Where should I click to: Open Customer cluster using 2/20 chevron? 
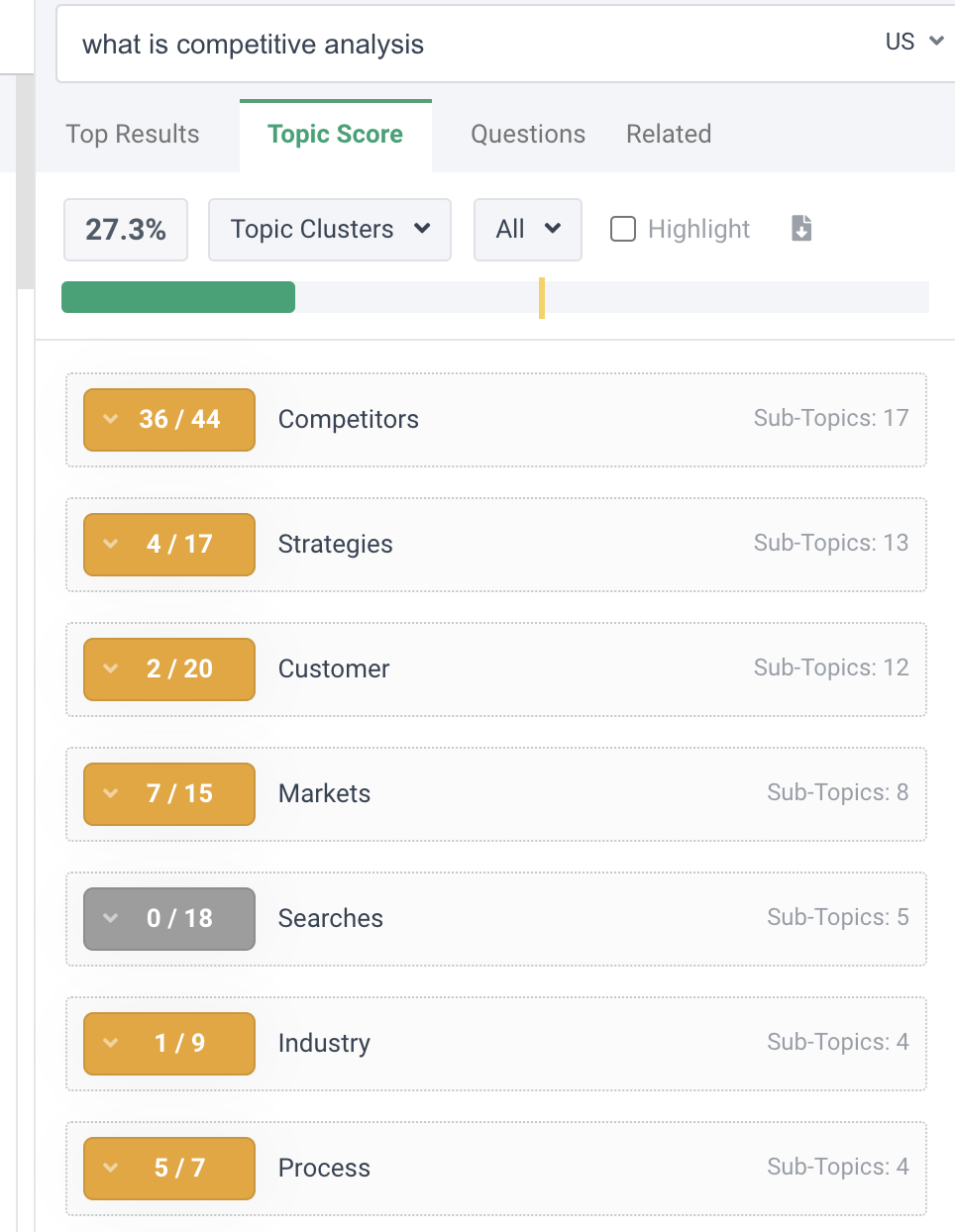111,668
